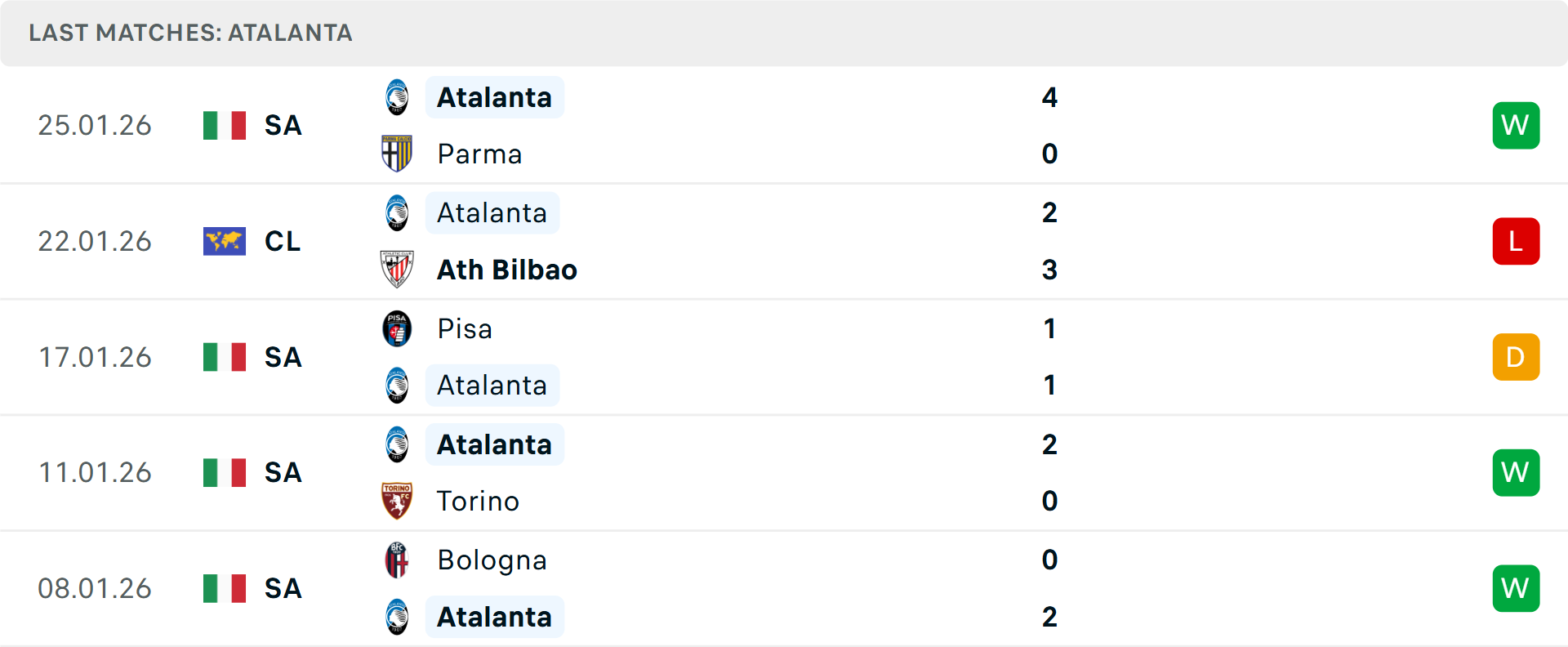Click Italy flag on 25.01.26 match

pos(225,125)
